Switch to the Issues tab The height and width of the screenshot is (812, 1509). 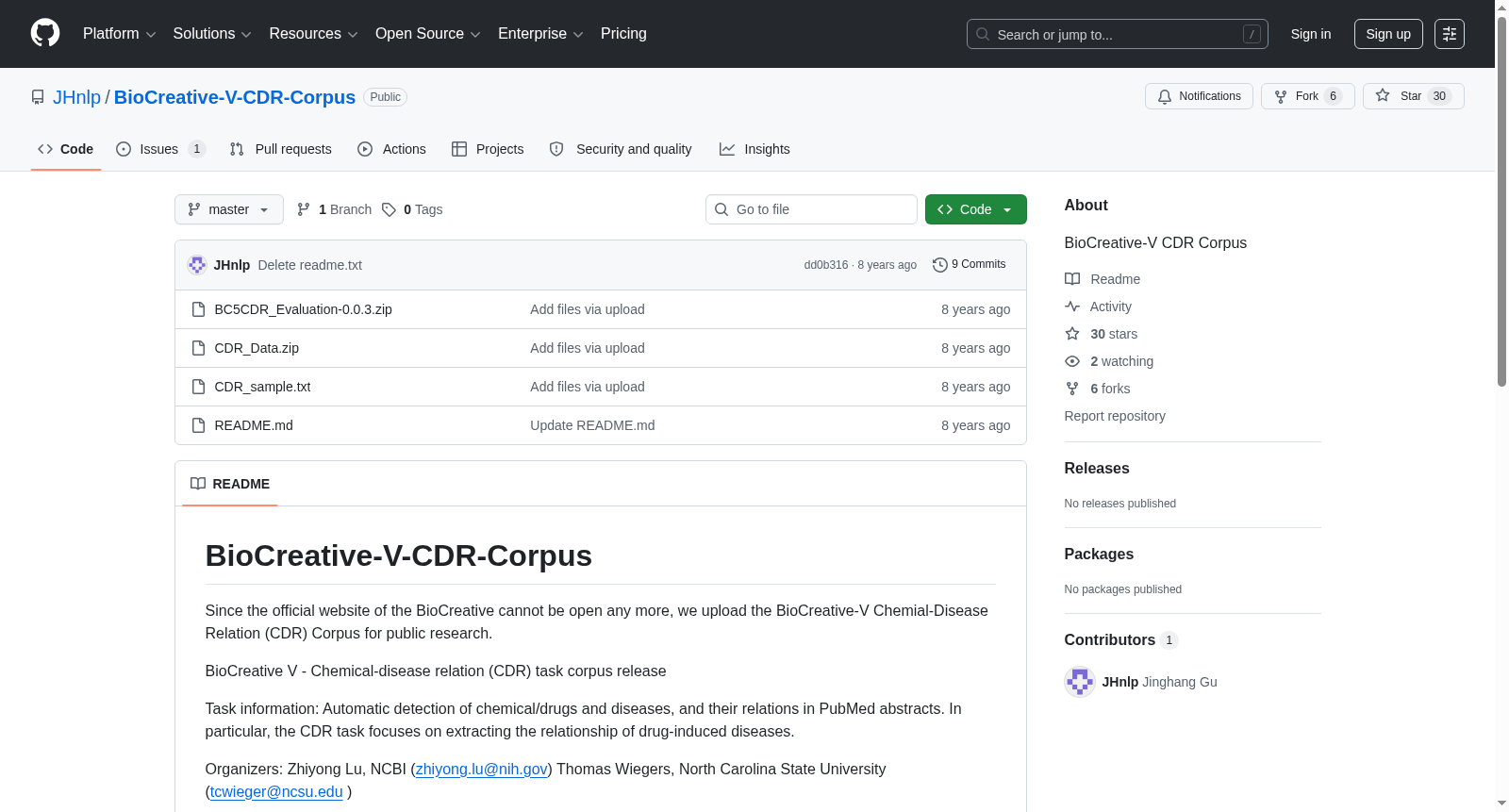click(x=160, y=149)
